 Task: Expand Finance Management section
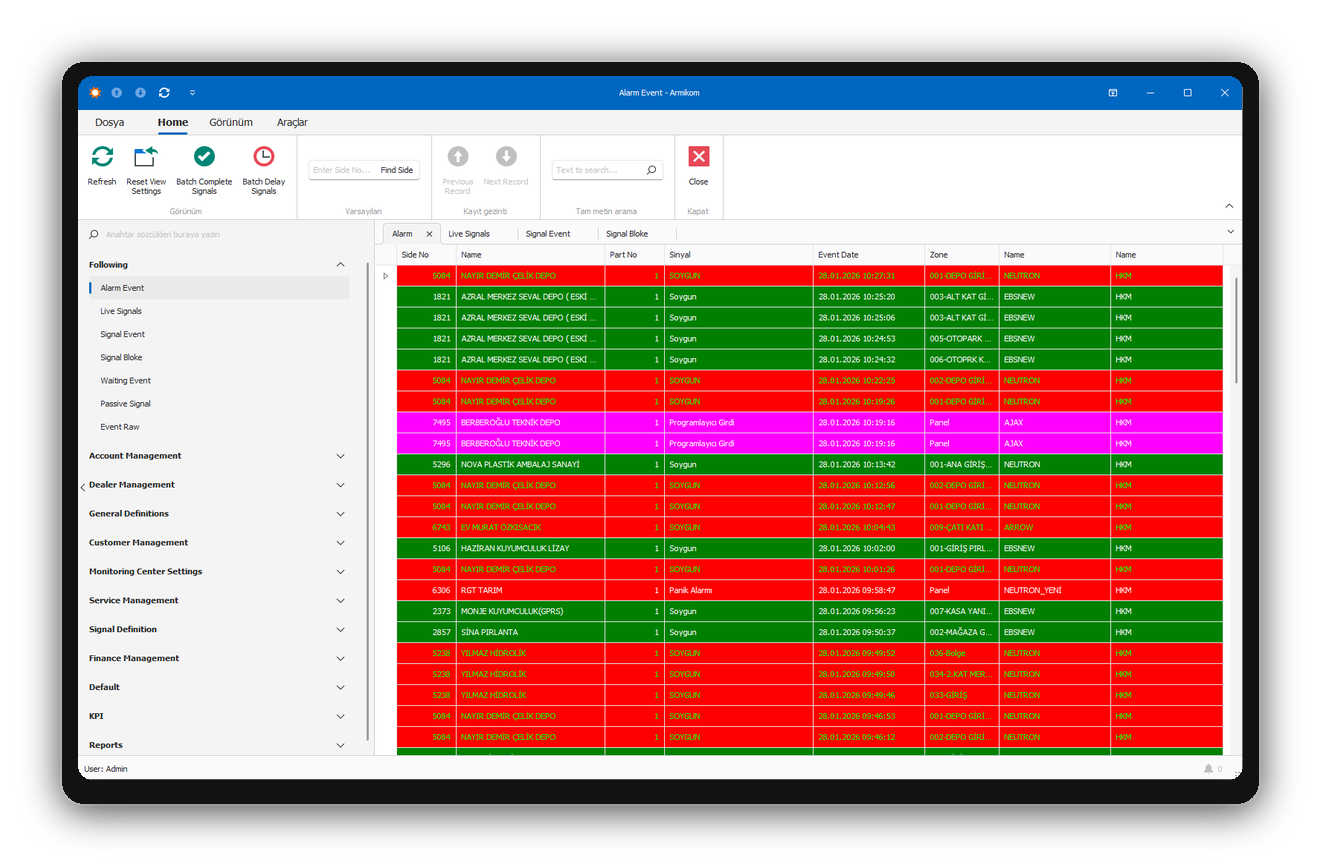[340, 659]
